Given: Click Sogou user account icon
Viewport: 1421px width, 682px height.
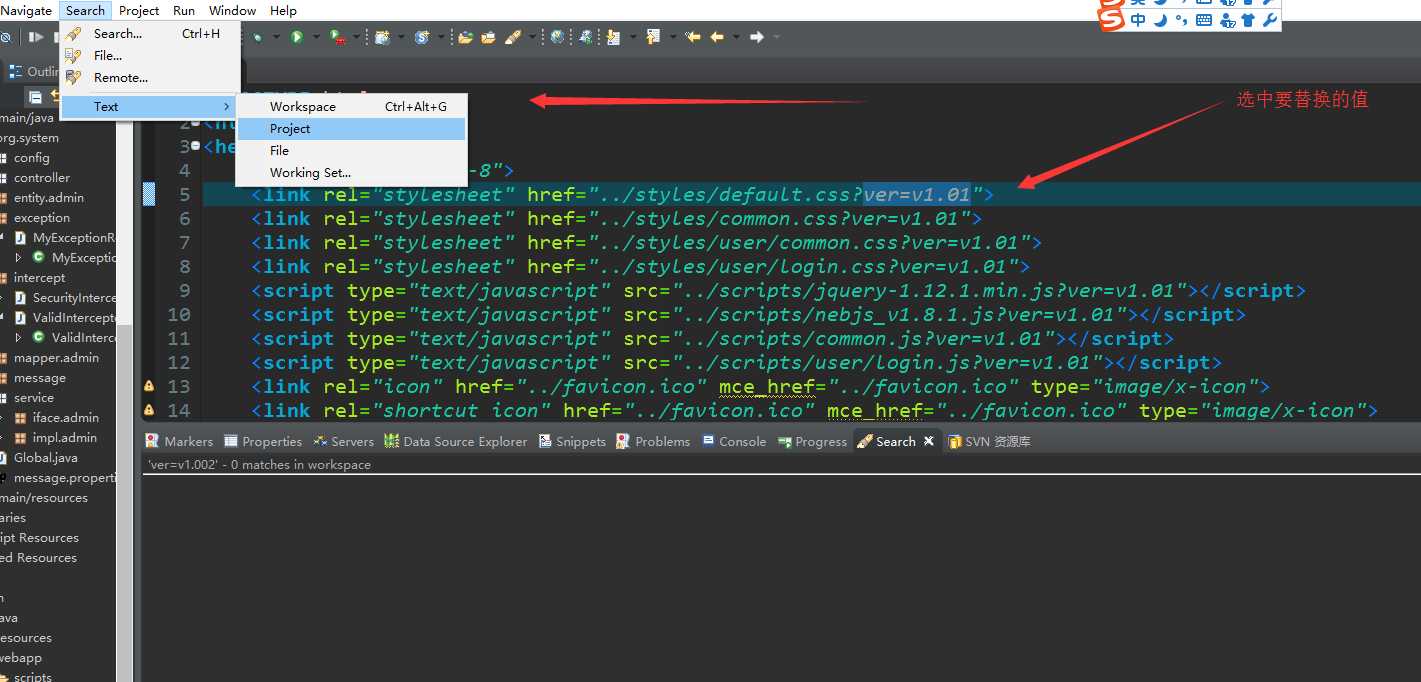Looking at the screenshot, I should [x=1226, y=19].
